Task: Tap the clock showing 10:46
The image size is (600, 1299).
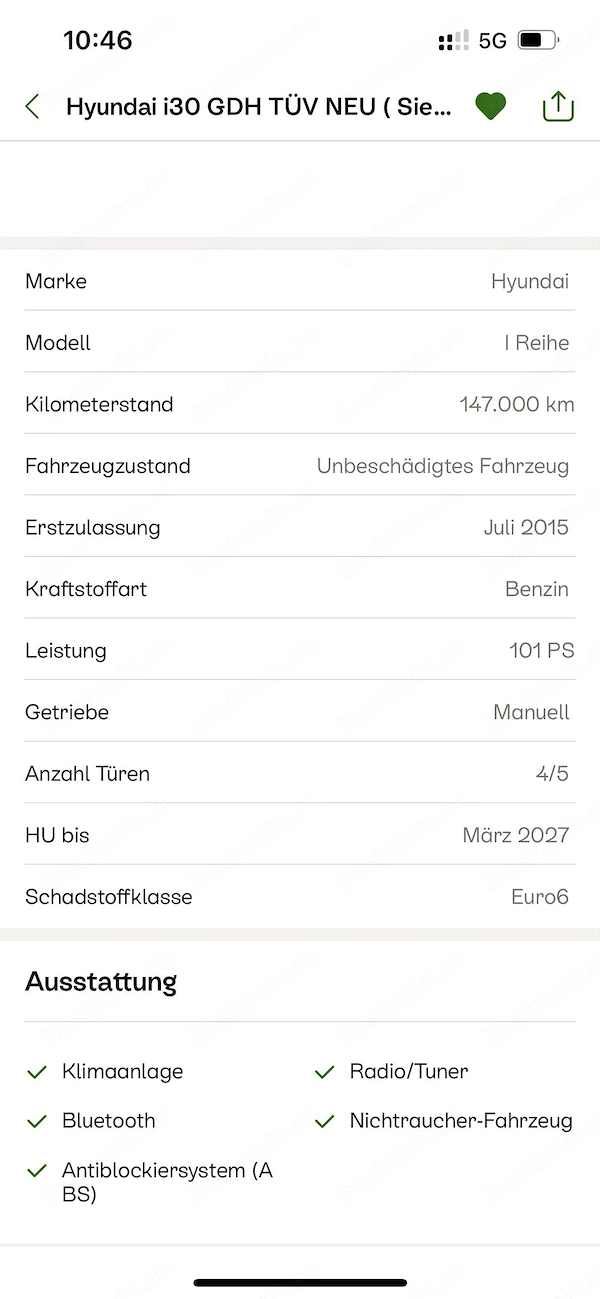Action: [x=98, y=40]
